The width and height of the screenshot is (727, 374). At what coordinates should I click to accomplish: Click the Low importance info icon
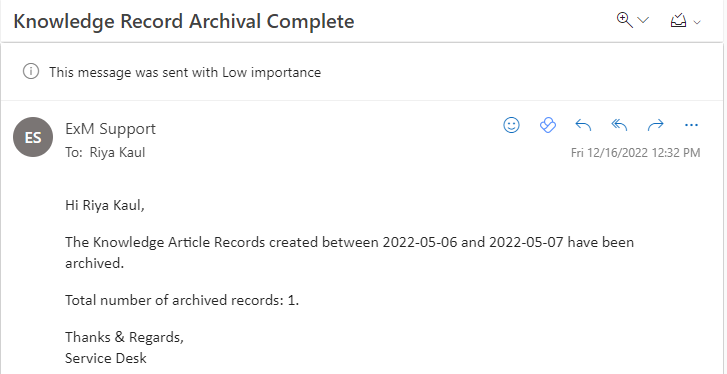31,72
